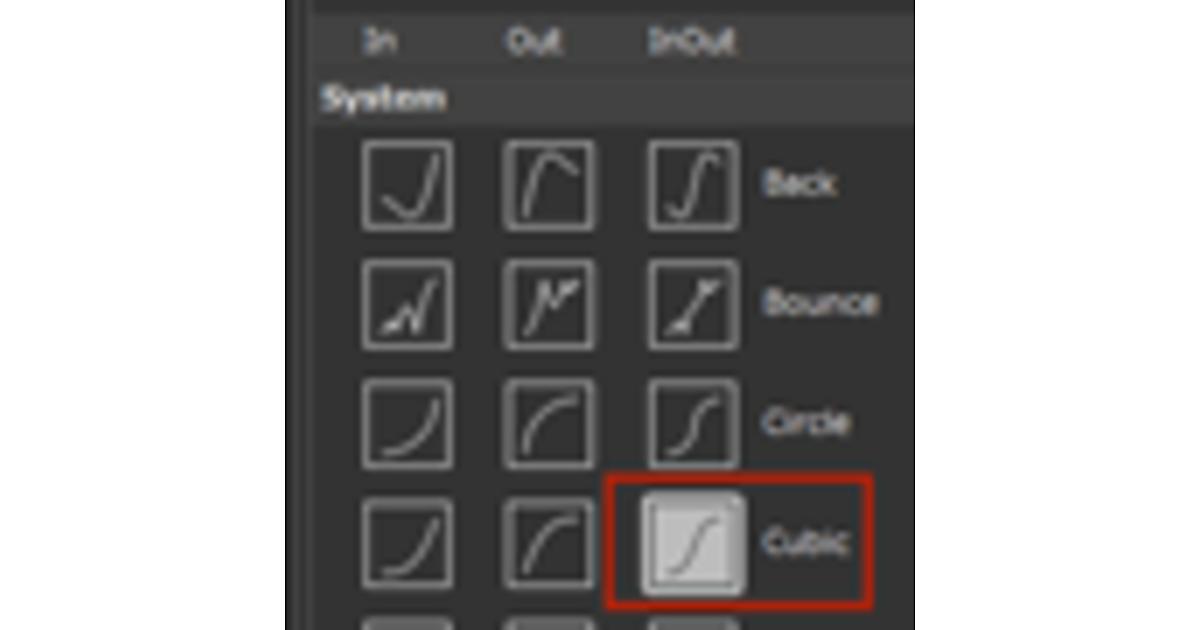Select the Circle Out easing function

(549, 424)
